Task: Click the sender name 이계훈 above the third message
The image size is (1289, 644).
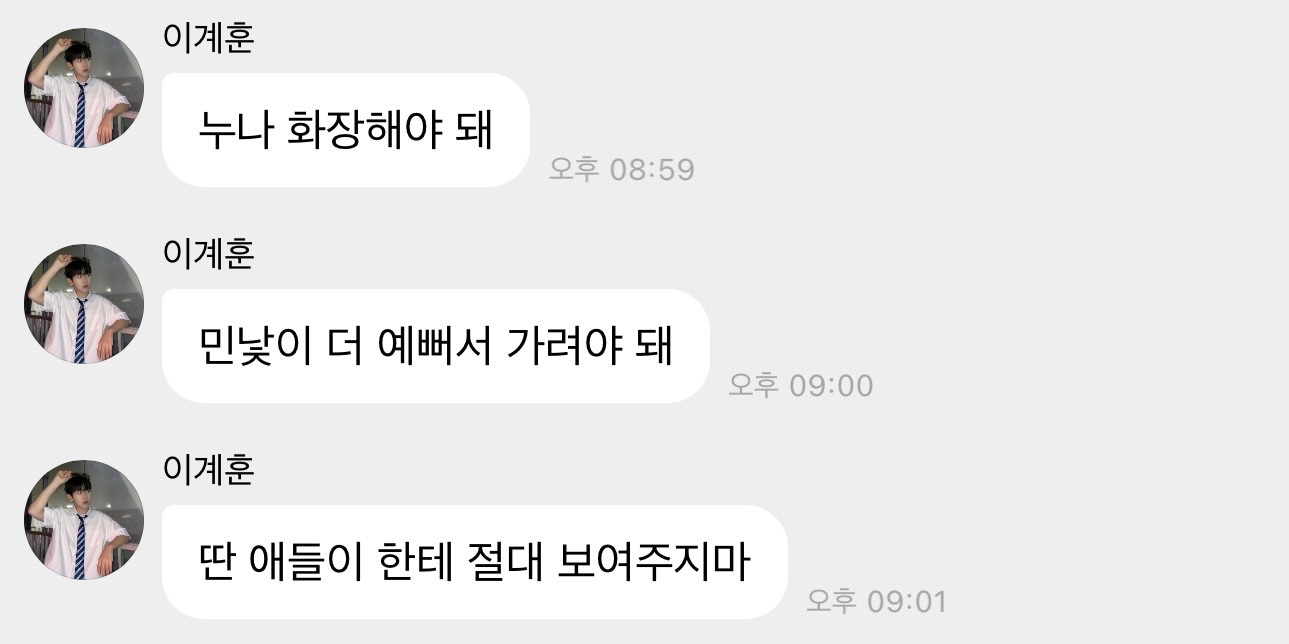Action: [x=208, y=471]
